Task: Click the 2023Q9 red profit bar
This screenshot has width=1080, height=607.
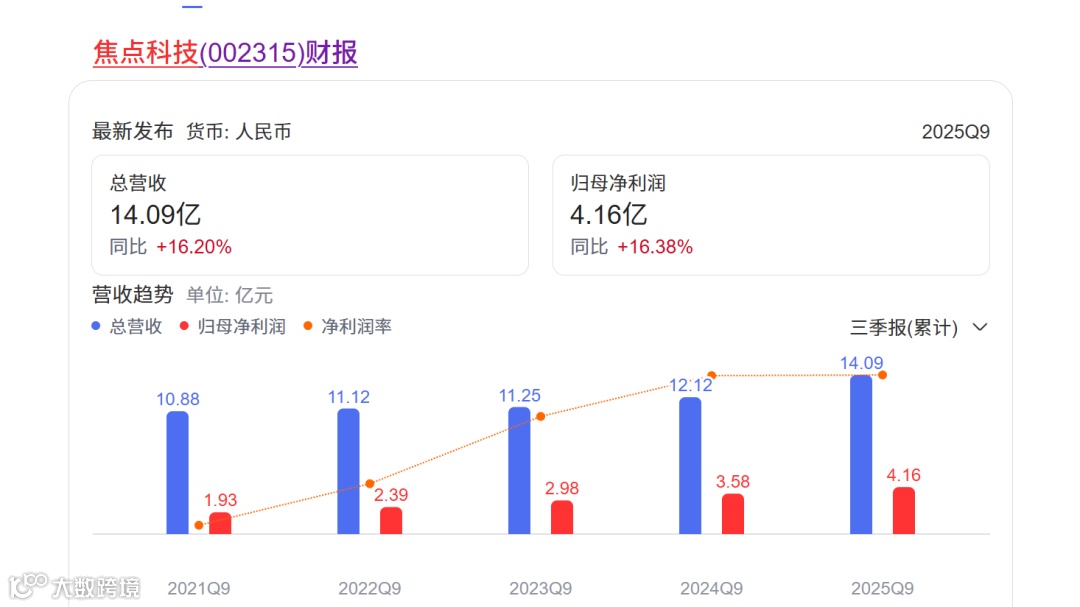Action: tap(562, 517)
